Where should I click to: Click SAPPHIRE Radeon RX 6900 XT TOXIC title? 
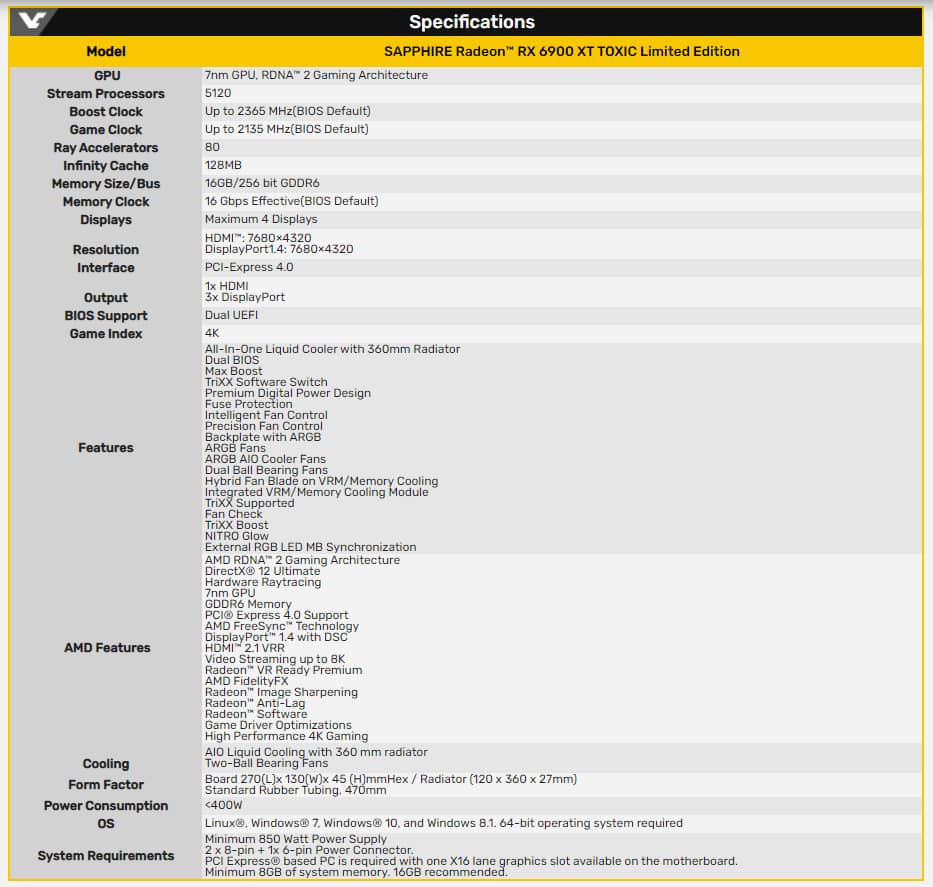[x=562, y=52]
